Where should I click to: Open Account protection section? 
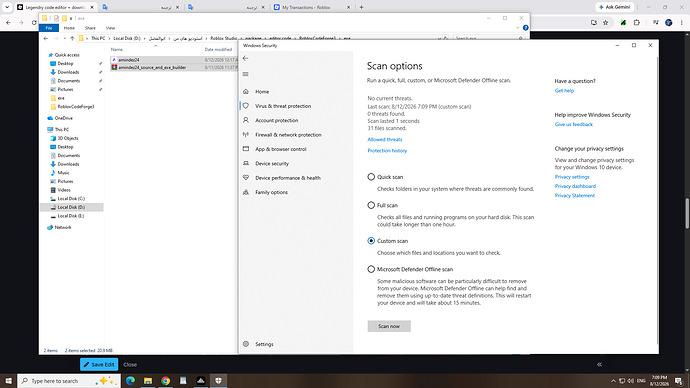point(276,120)
